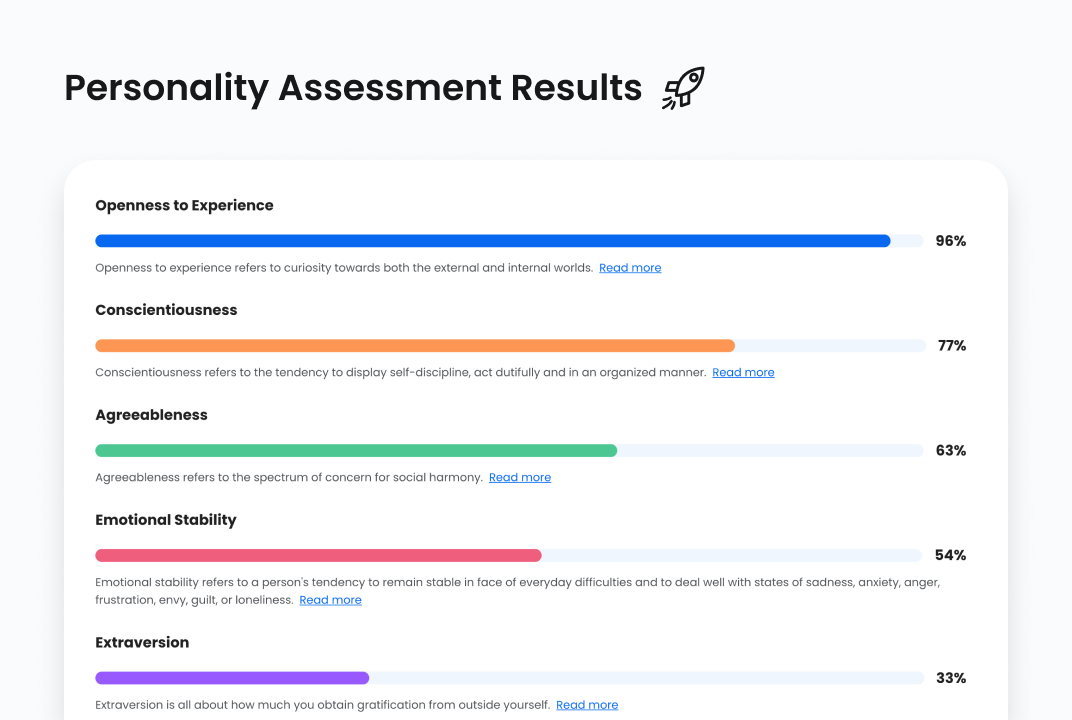
Task: Select the Conscientiousness heading
Action: (166, 310)
